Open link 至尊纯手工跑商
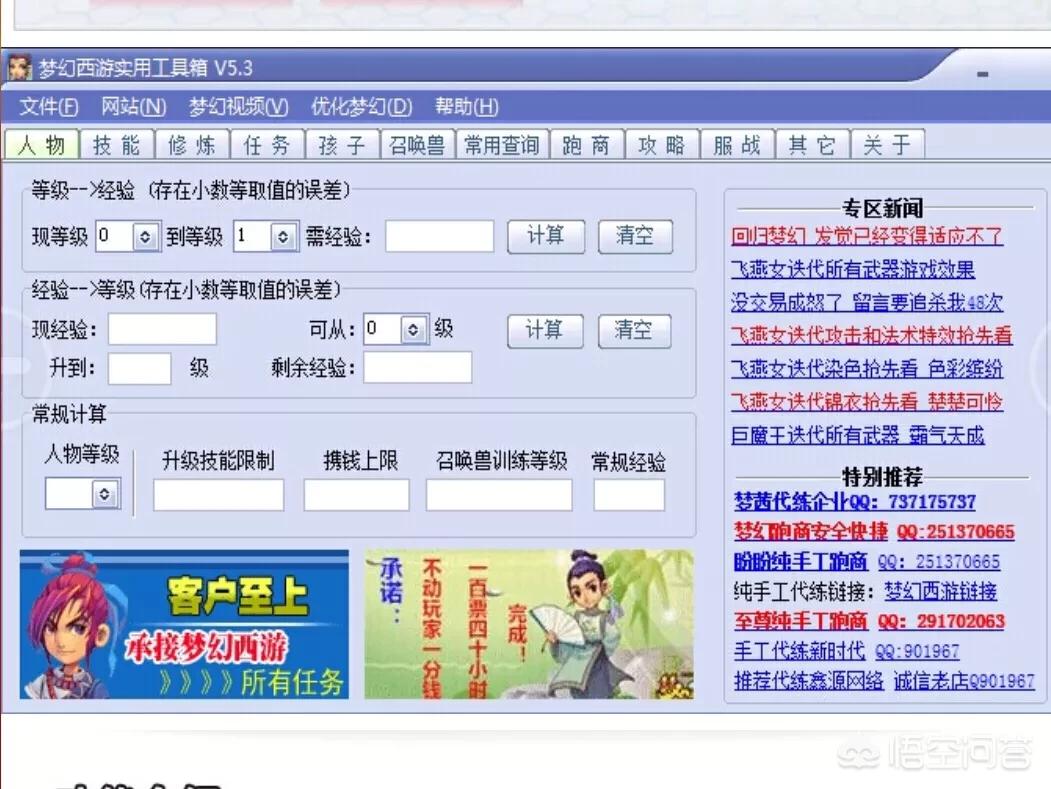The image size is (1051, 789). 800,621
